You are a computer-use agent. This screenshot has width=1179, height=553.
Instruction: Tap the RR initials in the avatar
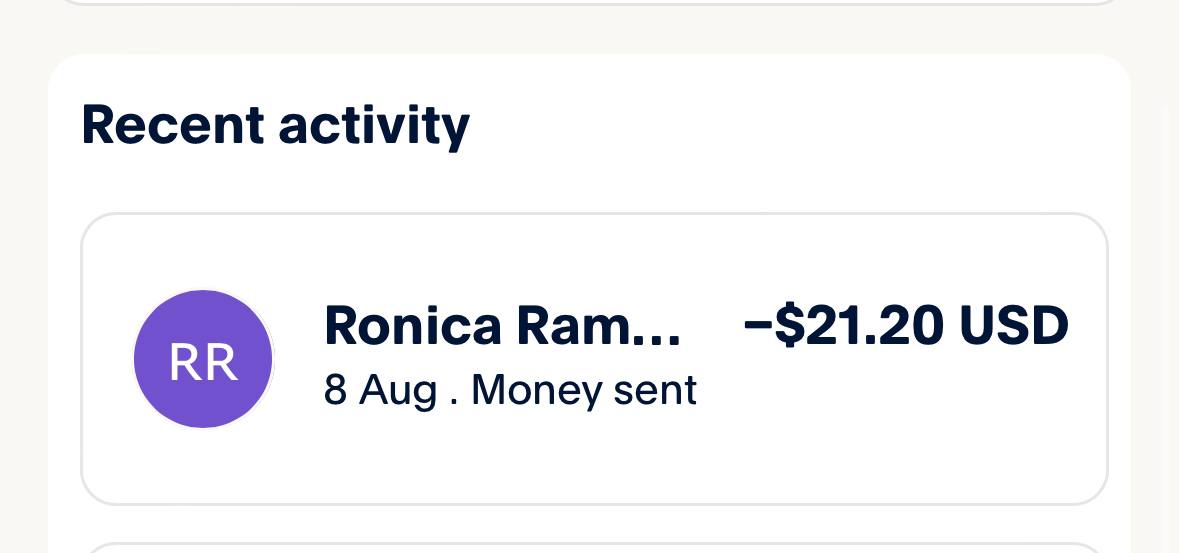tap(204, 362)
